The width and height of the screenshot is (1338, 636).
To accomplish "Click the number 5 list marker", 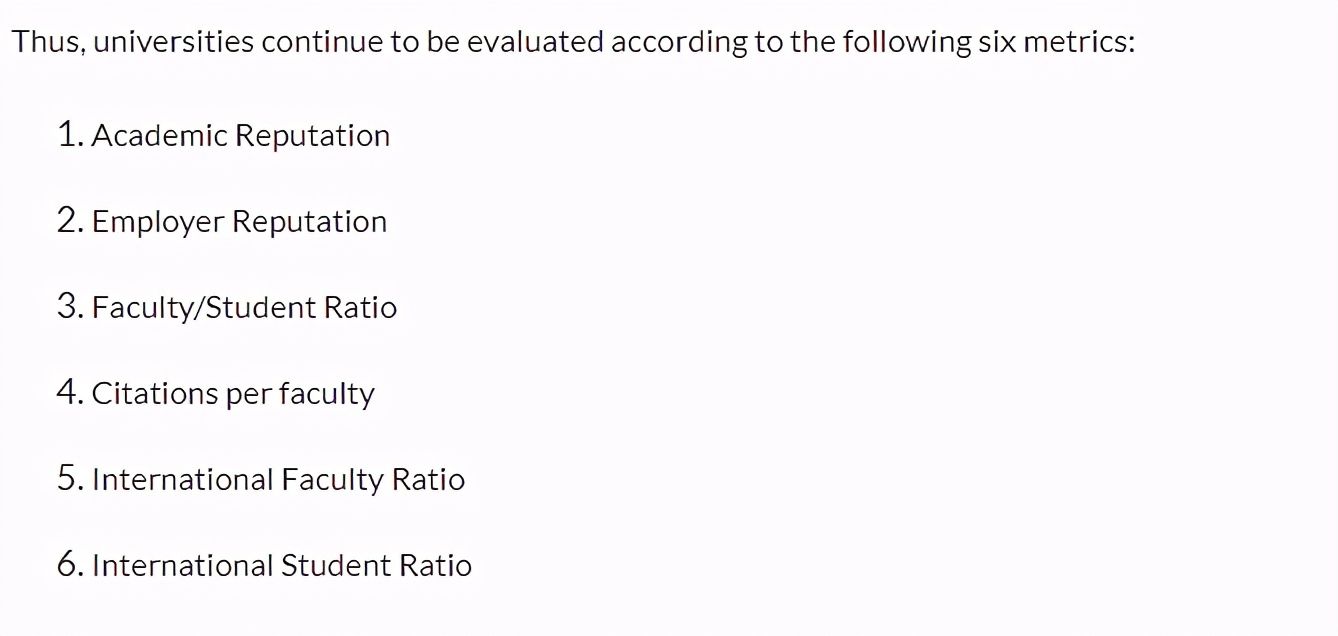I will (69, 479).
